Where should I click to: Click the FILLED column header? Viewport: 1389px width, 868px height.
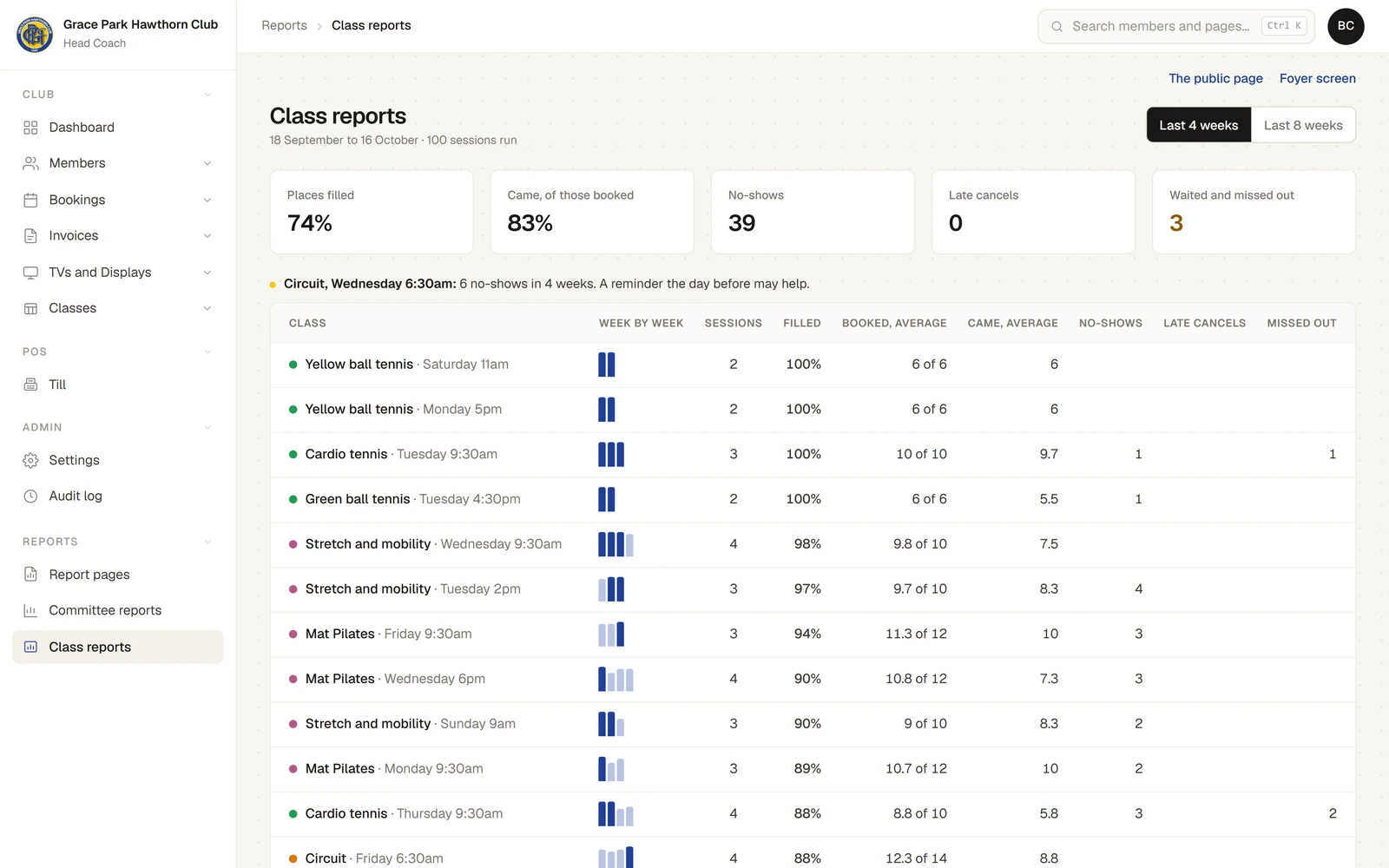pyautogui.click(x=802, y=323)
